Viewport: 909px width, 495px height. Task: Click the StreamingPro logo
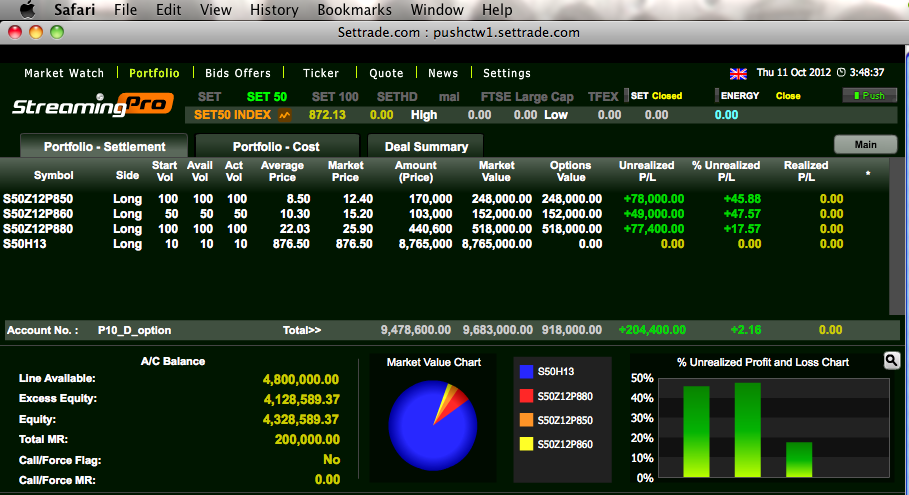93,104
